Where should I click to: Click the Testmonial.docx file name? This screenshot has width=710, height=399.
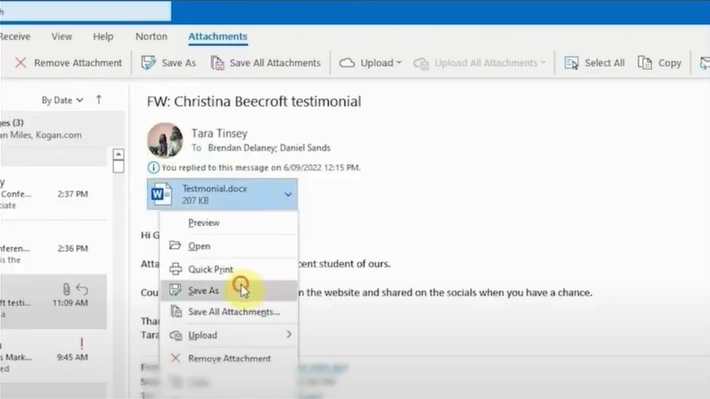tap(215, 188)
